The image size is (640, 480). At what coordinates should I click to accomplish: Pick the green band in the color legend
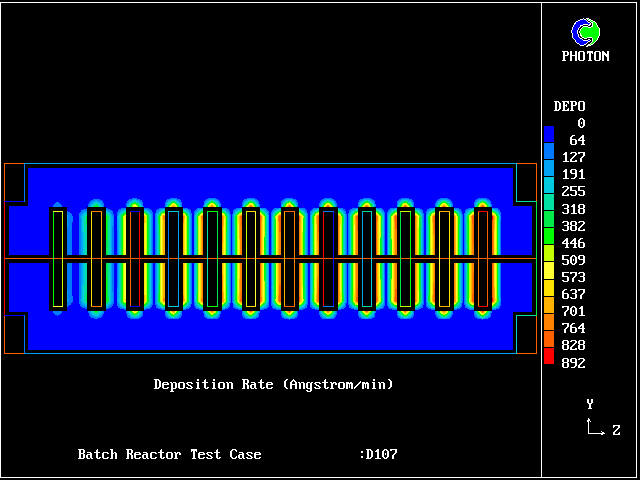coord(548,235)
